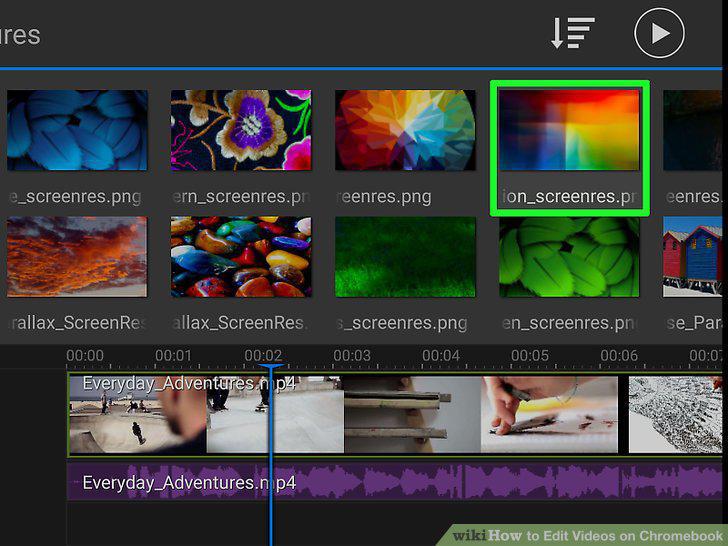Click the 'ion_screenres.pn' file name
The image size is (728, 546).
(570, 197)
